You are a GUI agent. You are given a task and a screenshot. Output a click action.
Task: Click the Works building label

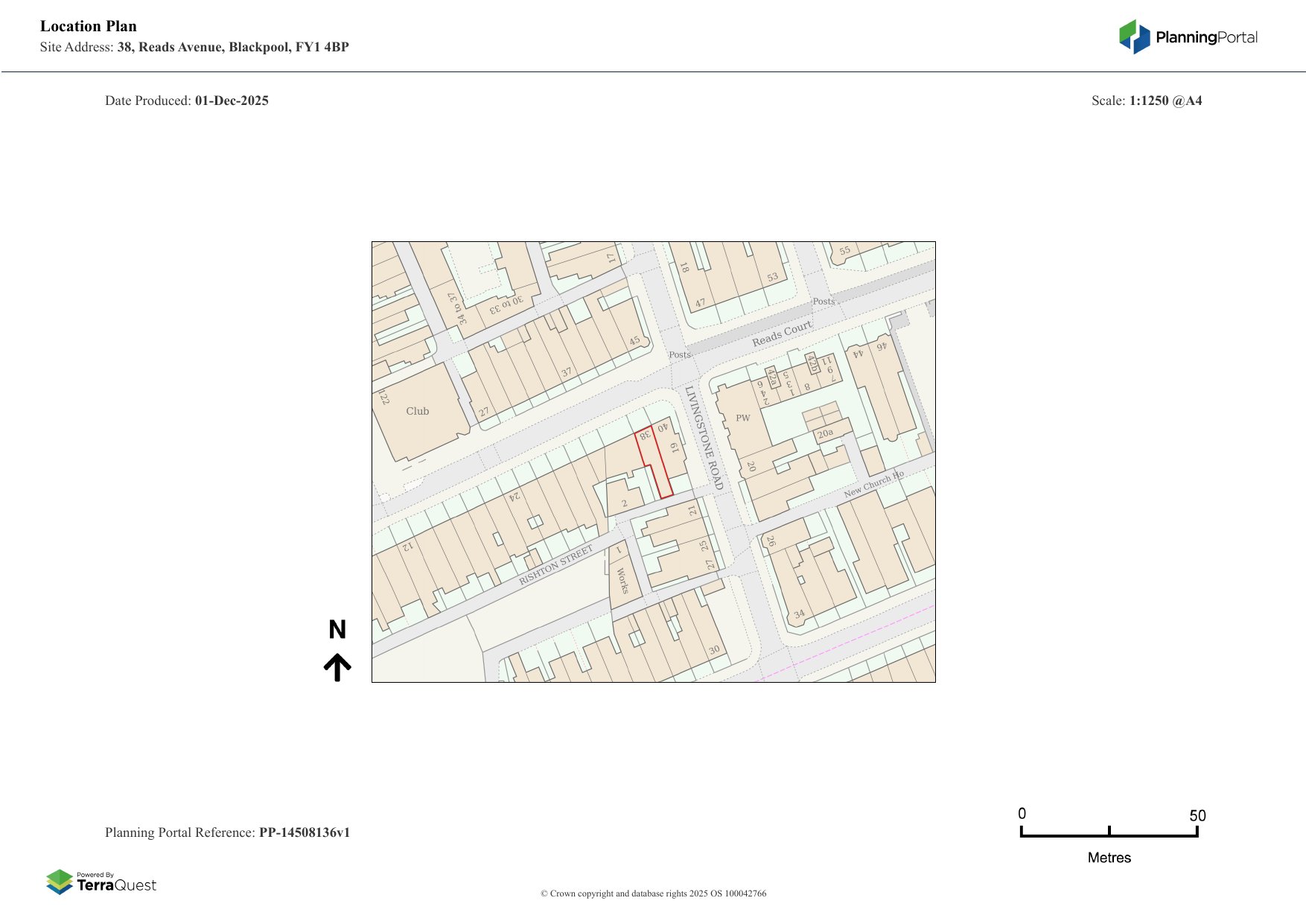622,581
